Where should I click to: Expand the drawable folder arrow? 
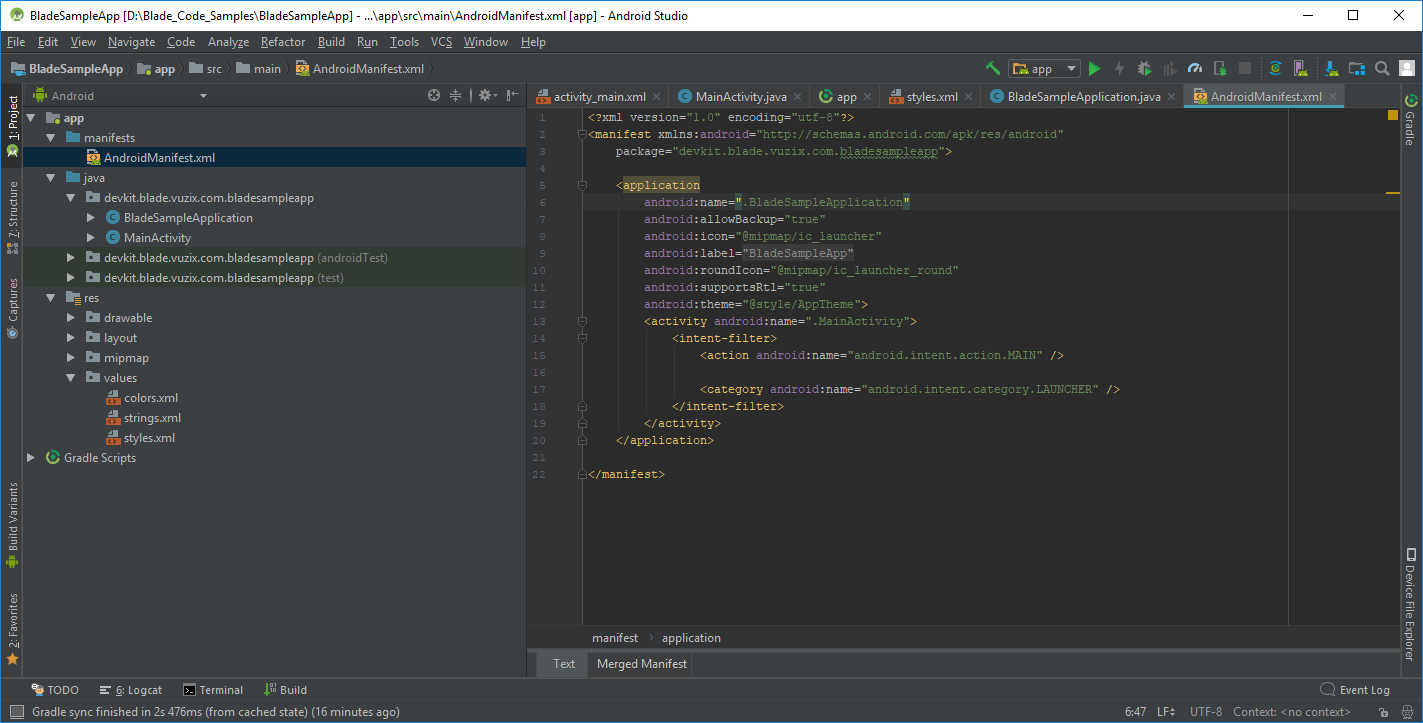coord(71,317)
